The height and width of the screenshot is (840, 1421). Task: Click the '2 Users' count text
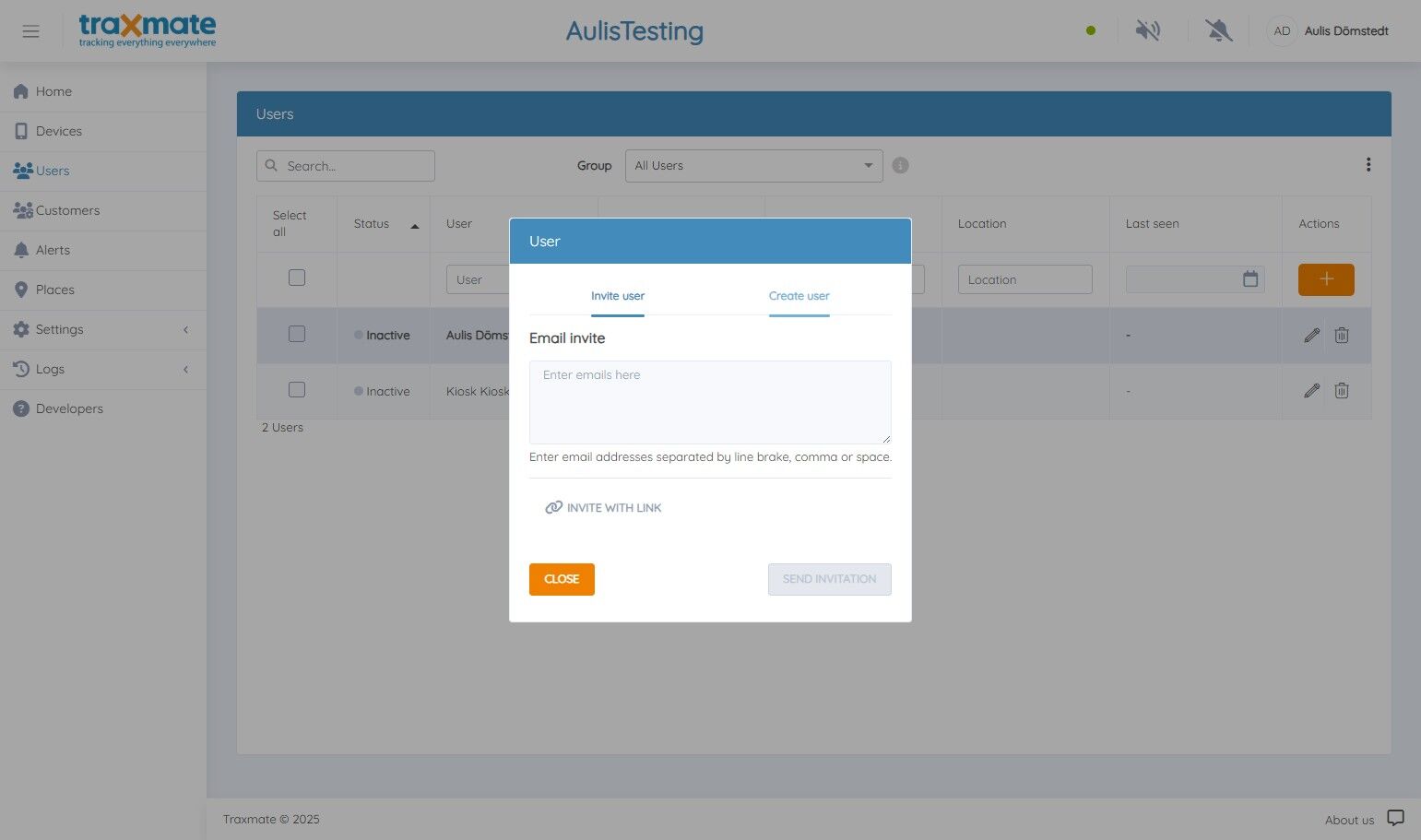click(x=282, y=428)
